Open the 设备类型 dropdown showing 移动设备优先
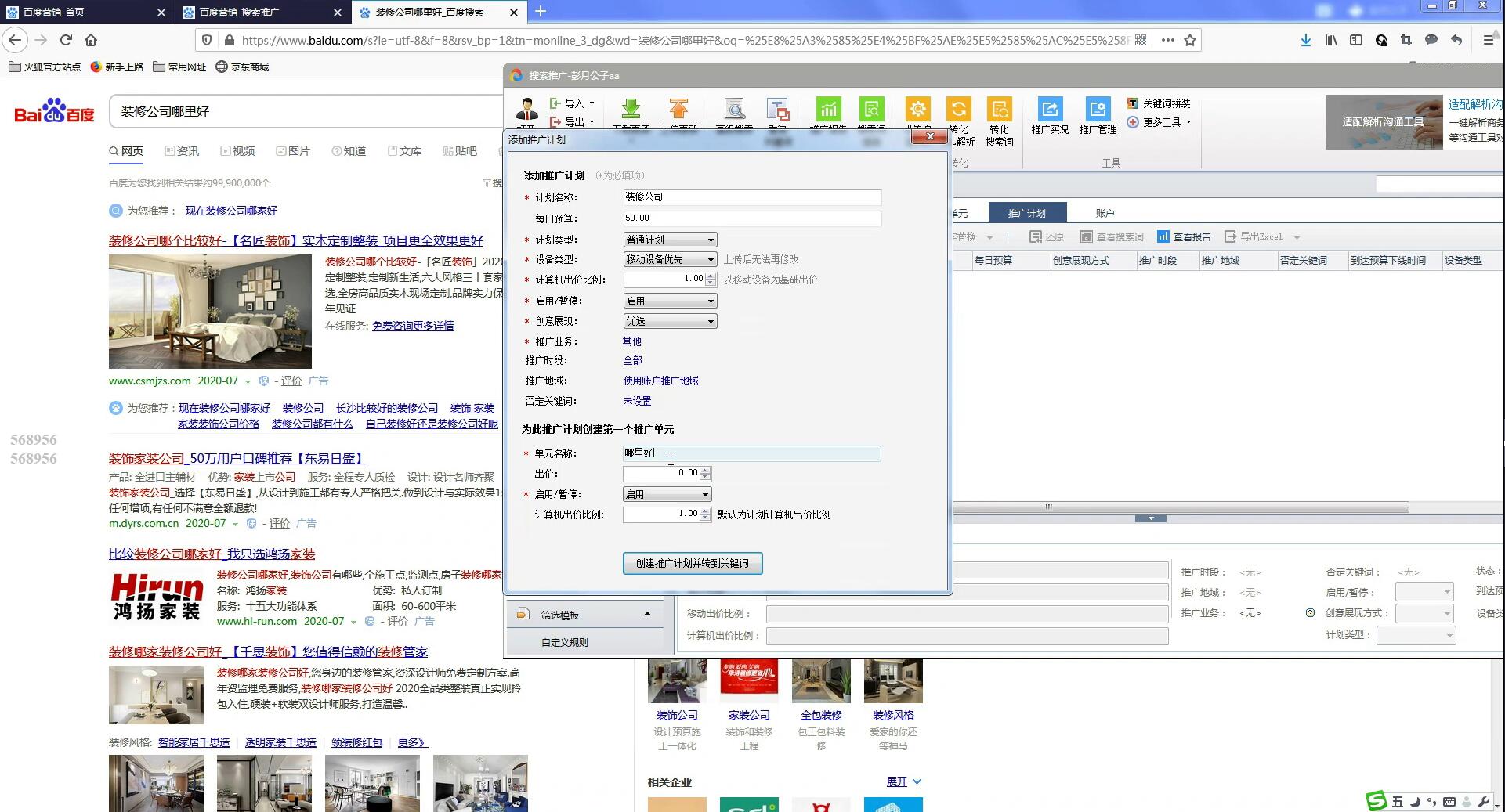The height and width of the screenshot is (812, 1505). coord(670,259)
